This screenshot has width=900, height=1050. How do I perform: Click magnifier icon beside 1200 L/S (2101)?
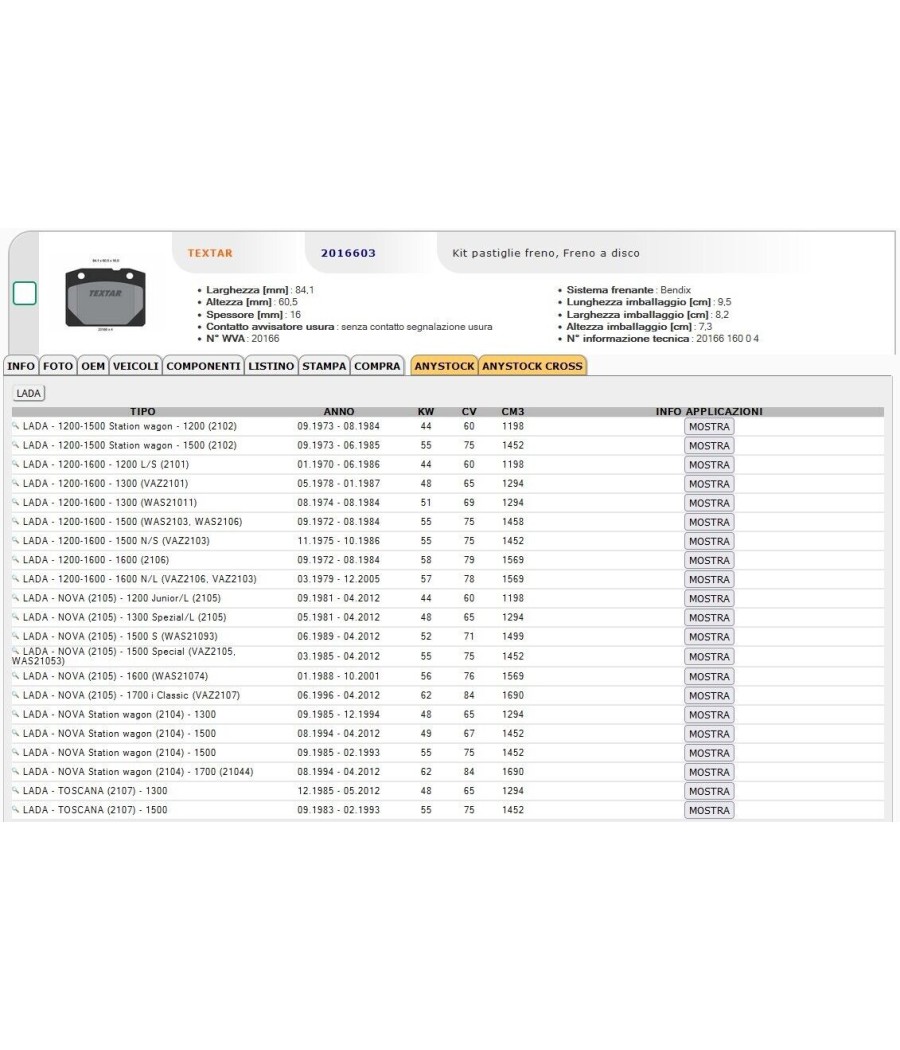16,464
